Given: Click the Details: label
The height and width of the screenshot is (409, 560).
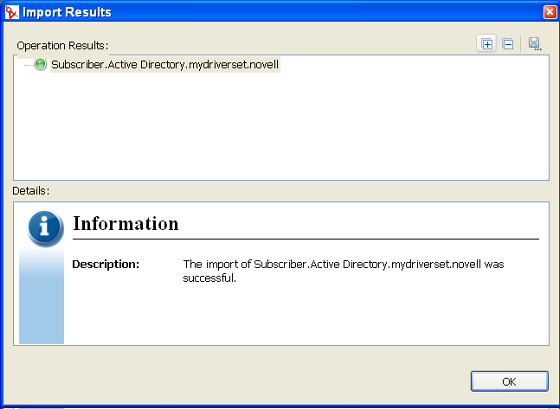Looking at the screenshot, I should coord(31,191).
